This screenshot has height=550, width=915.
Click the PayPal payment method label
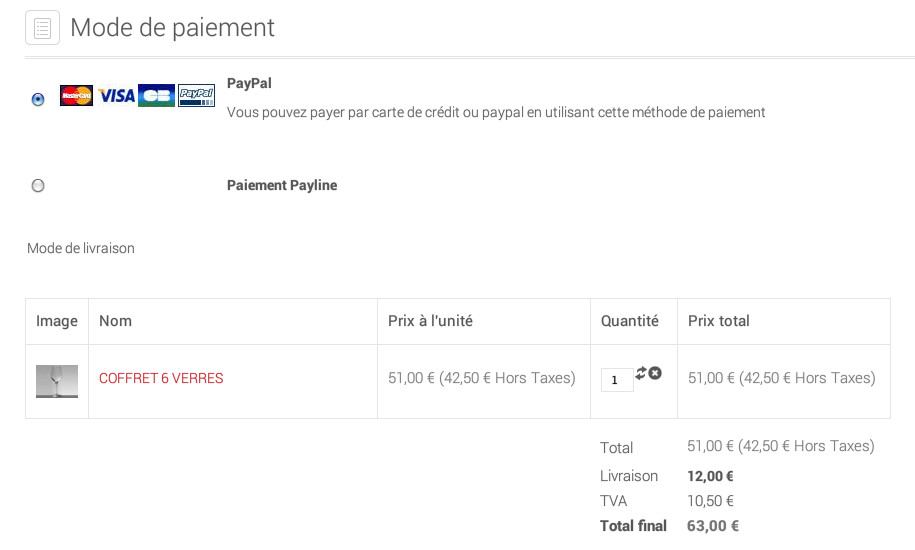coord(249,83)
